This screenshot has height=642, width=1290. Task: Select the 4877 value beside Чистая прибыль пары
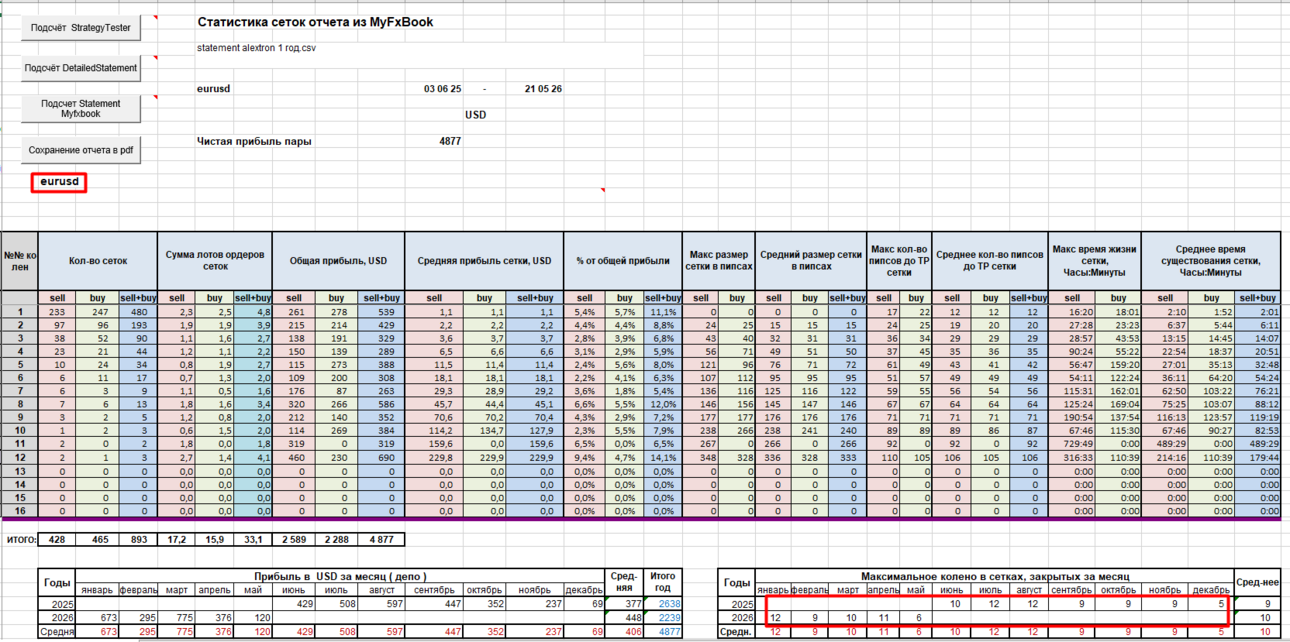coord(450,141)
